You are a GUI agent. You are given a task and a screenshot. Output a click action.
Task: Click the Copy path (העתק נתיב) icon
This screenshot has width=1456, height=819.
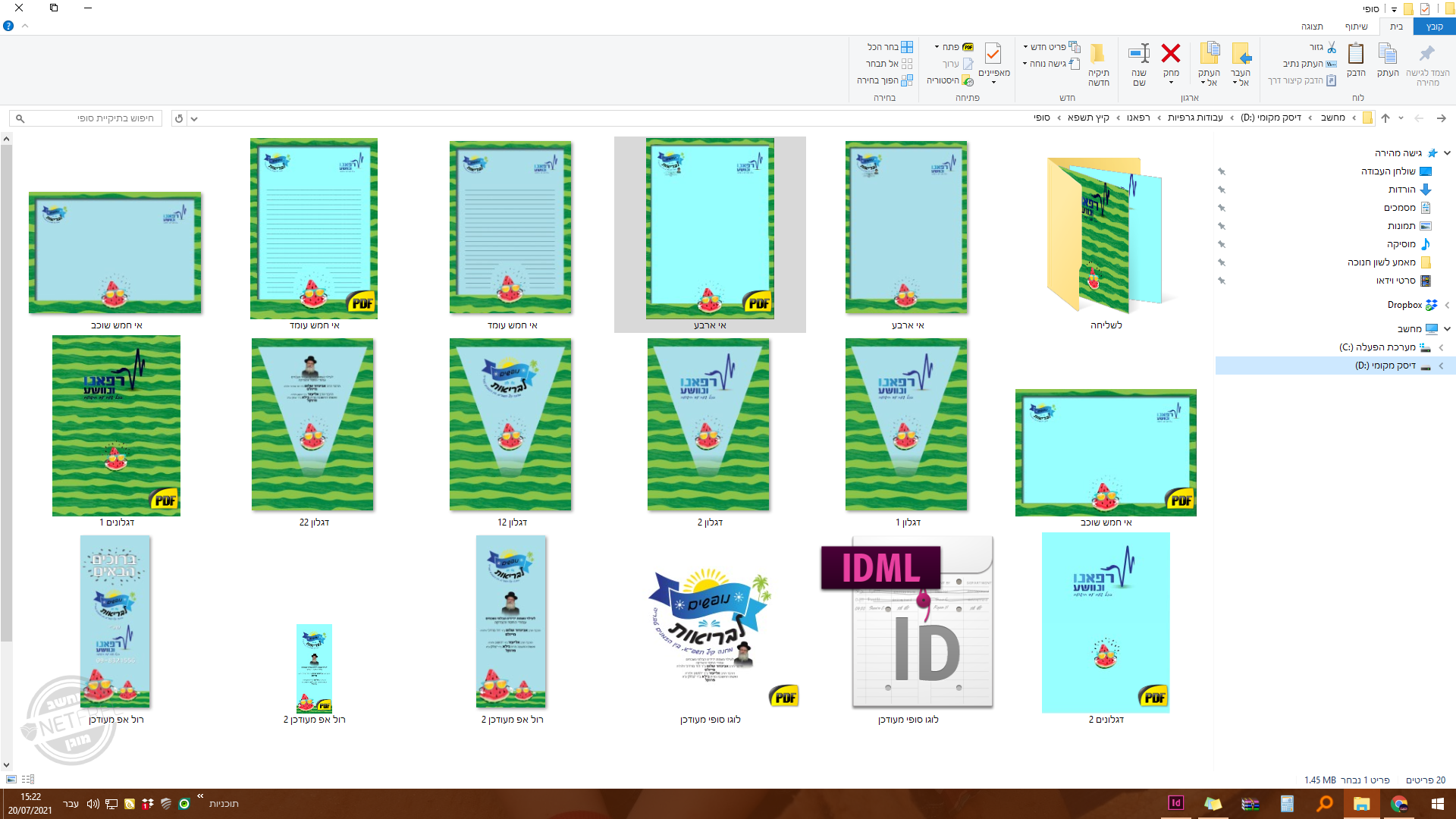tap(1331, 64)
